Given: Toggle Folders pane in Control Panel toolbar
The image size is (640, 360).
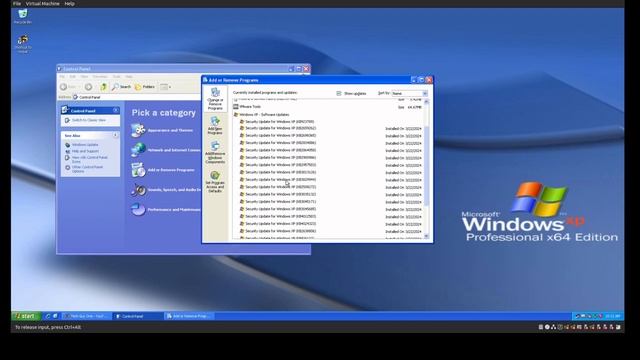Looking at the screenshot, I should 145,87.
